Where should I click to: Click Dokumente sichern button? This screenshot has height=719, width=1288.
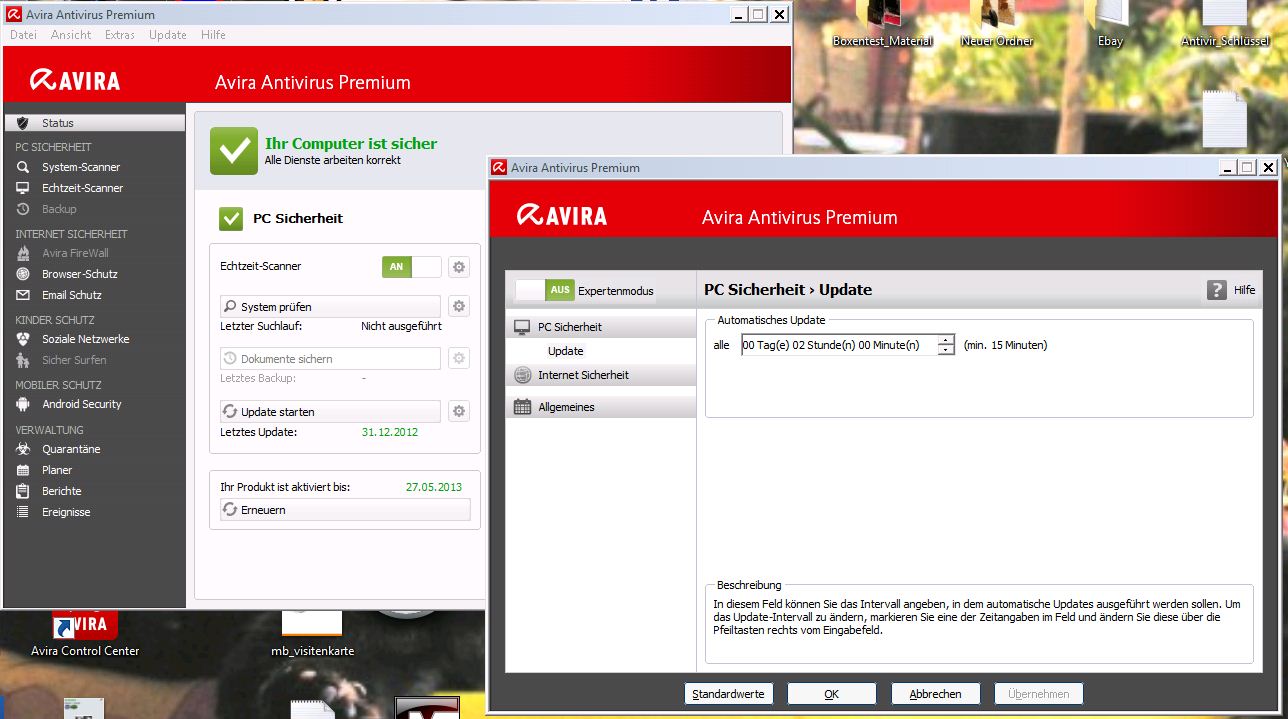330,358
